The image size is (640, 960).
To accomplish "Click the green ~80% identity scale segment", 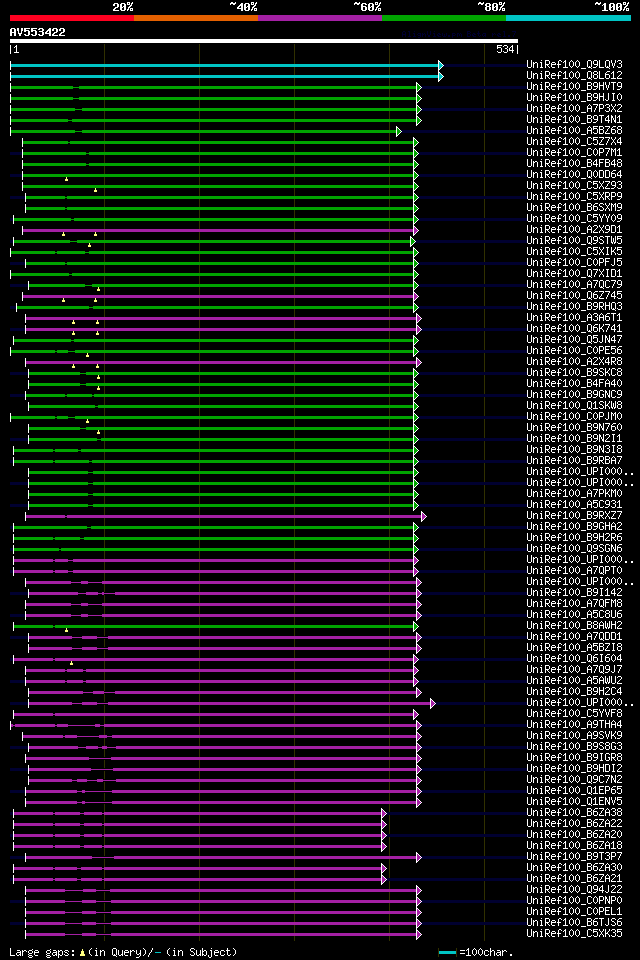I will 444,18.
